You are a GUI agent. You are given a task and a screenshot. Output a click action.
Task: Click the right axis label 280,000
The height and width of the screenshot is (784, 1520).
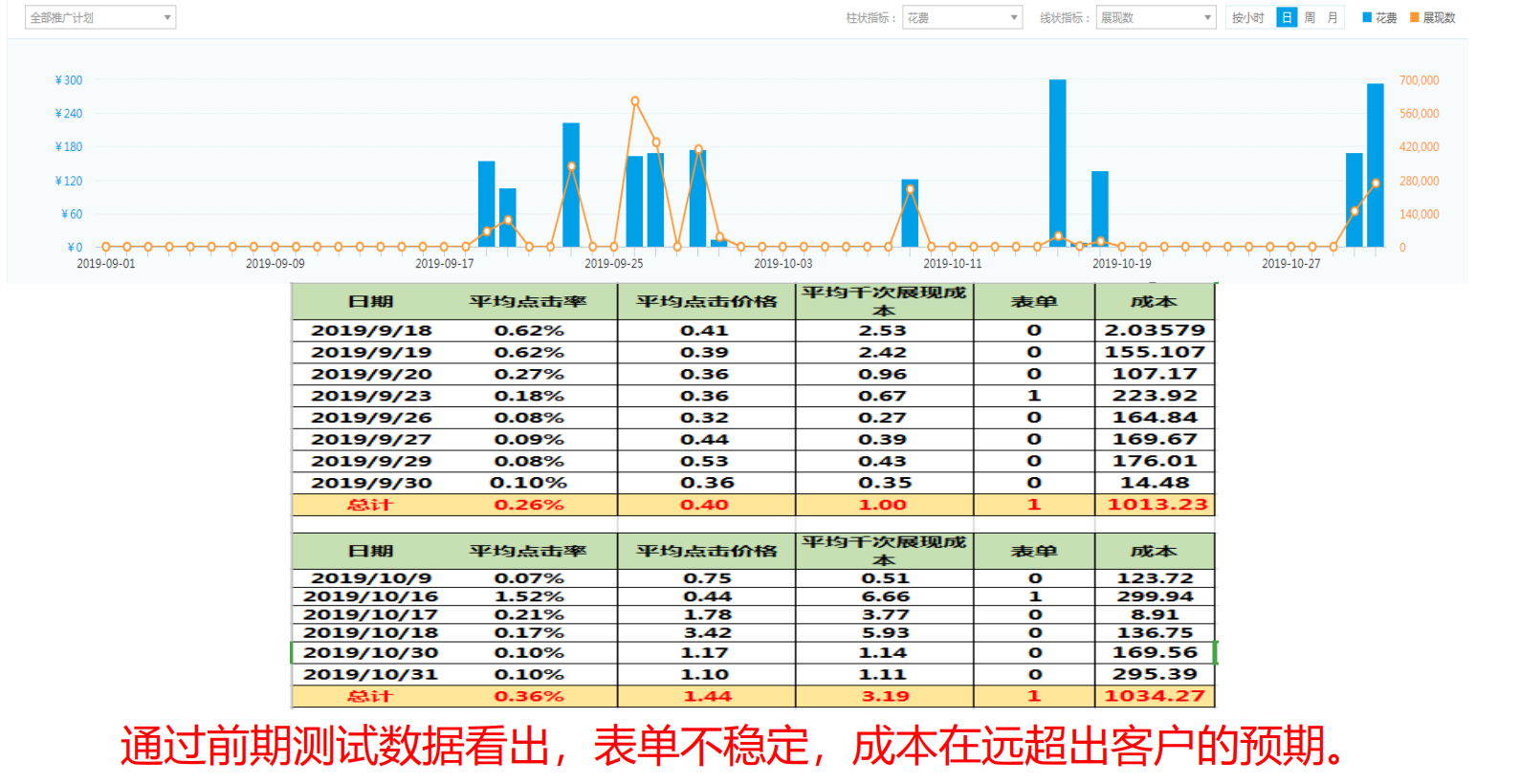[1420, 181]
